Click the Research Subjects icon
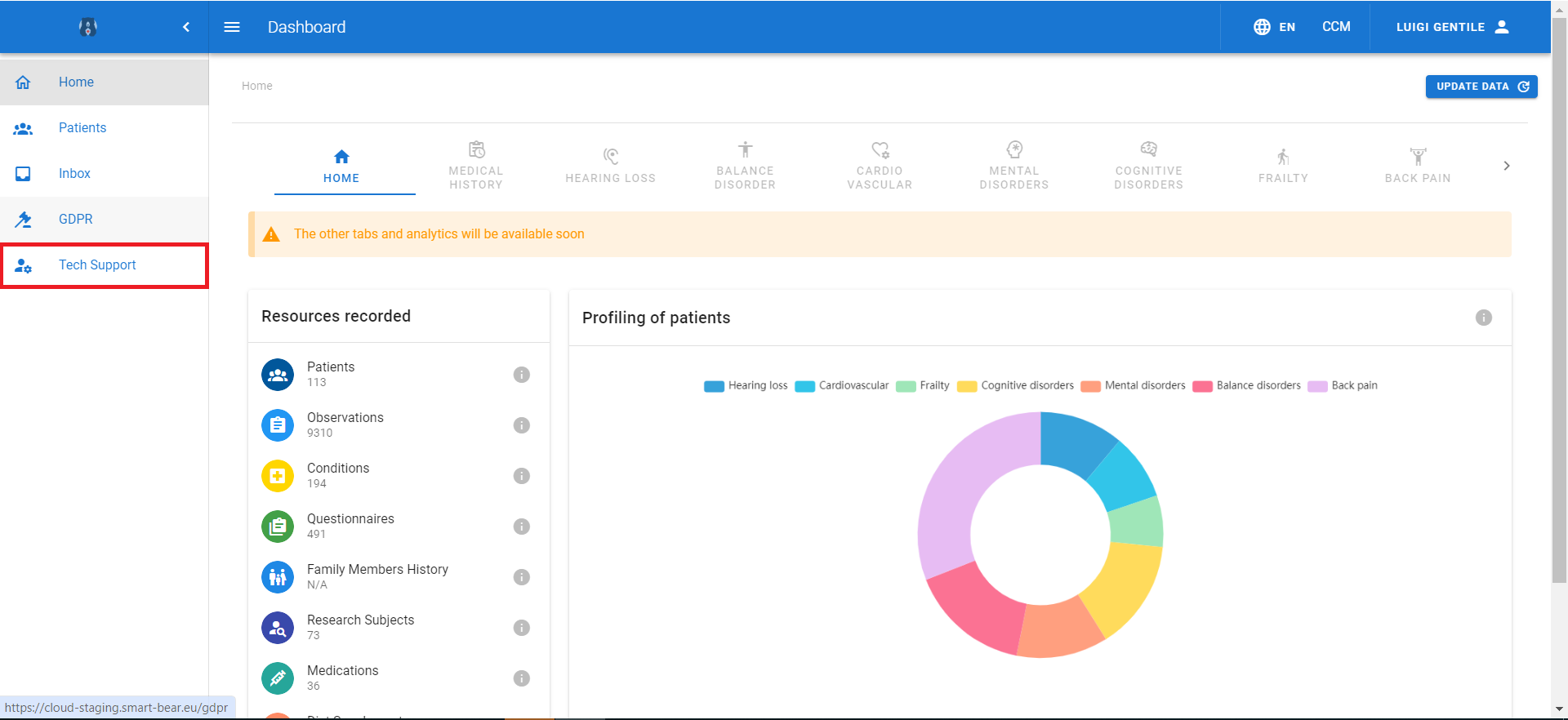The width and height of the screenshot is (1568, 720). [x=278, y=628]
